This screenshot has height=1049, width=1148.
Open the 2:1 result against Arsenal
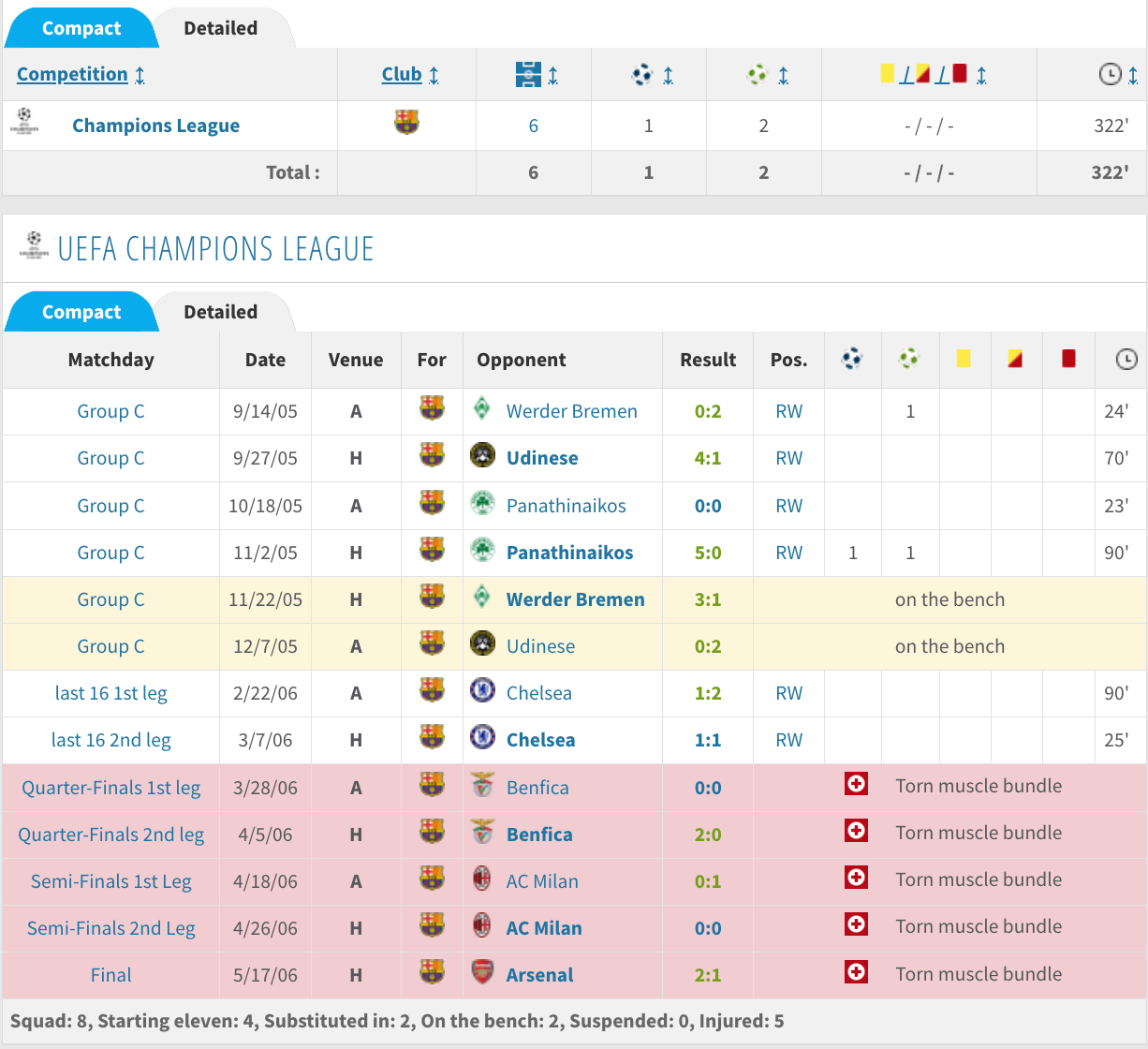[x=708, y=975]
